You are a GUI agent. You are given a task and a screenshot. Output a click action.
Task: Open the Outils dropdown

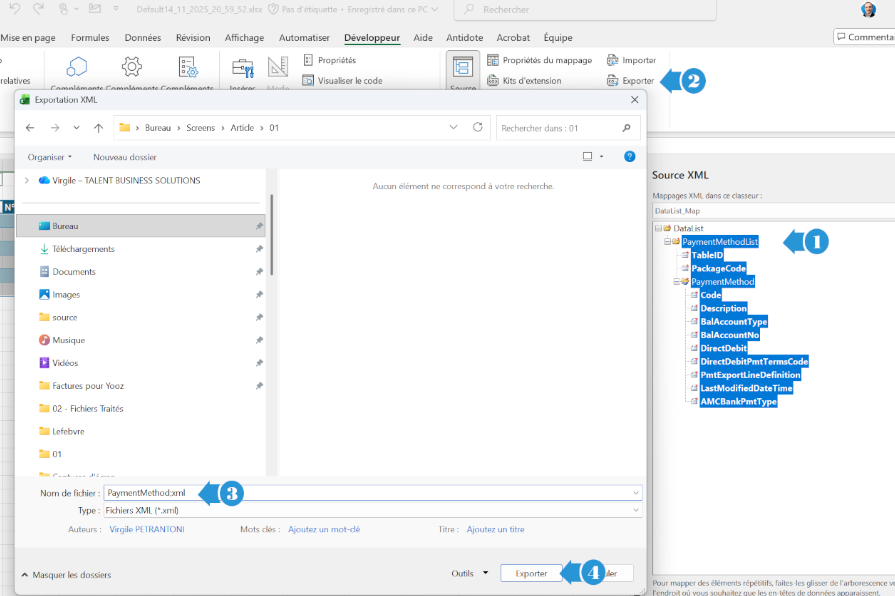(469, 573)
